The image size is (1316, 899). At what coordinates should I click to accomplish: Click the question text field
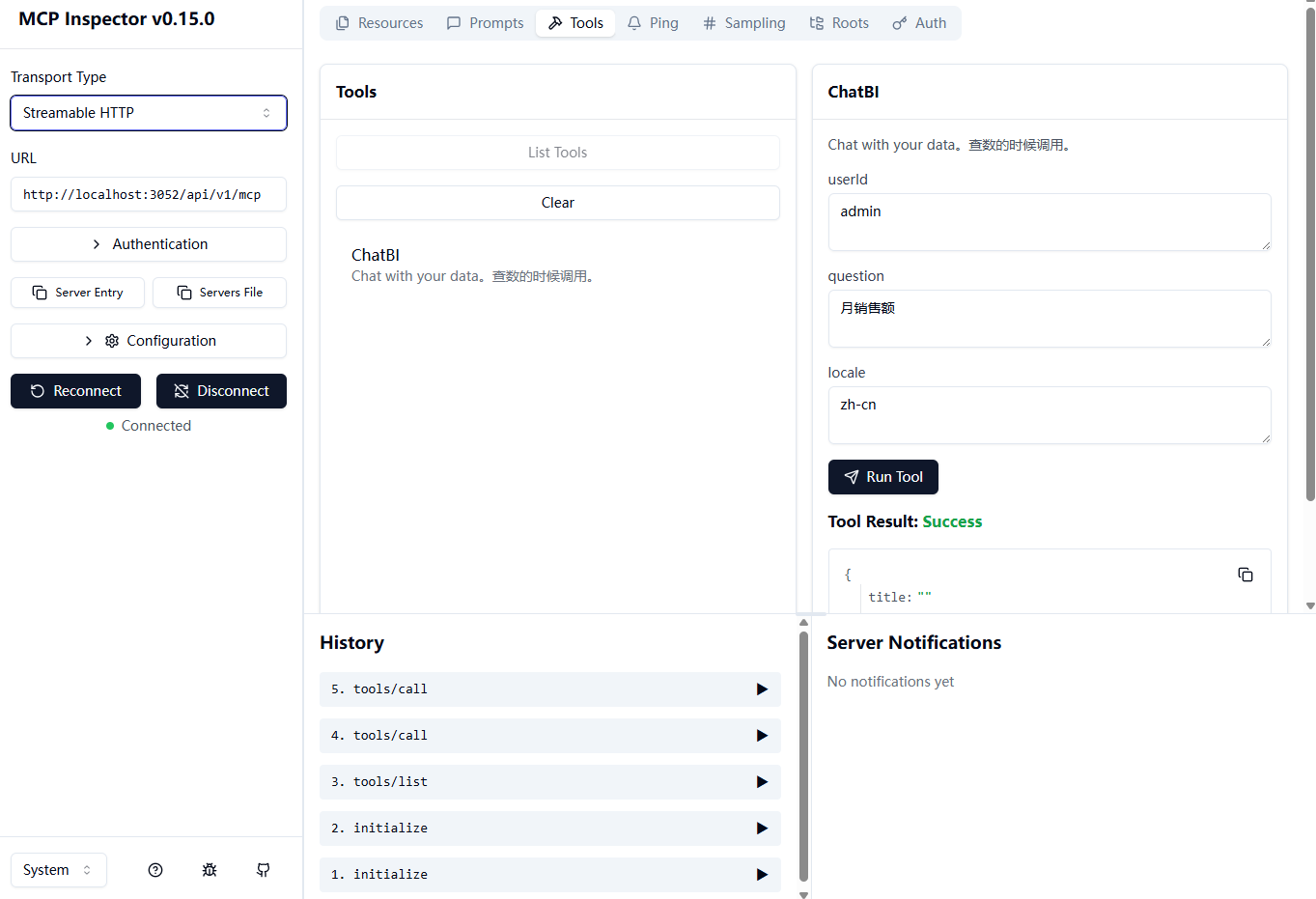pyautogui.click(x=1050, y=319)
